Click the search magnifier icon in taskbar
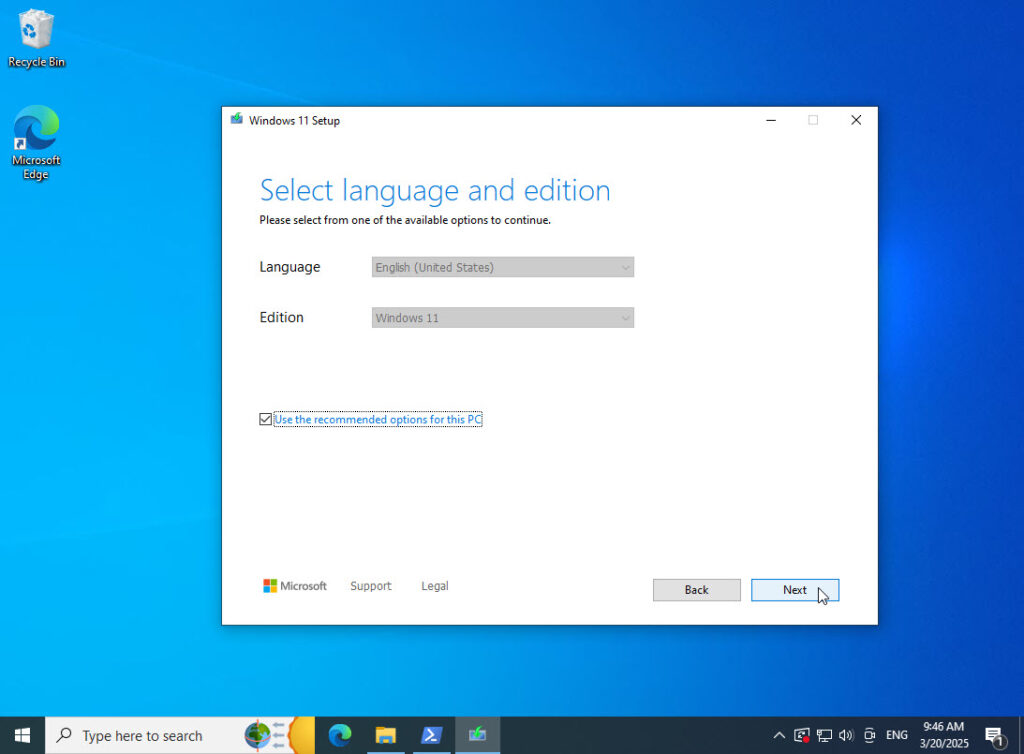This screenshot has height=754, width=1024. pos(64,735)
